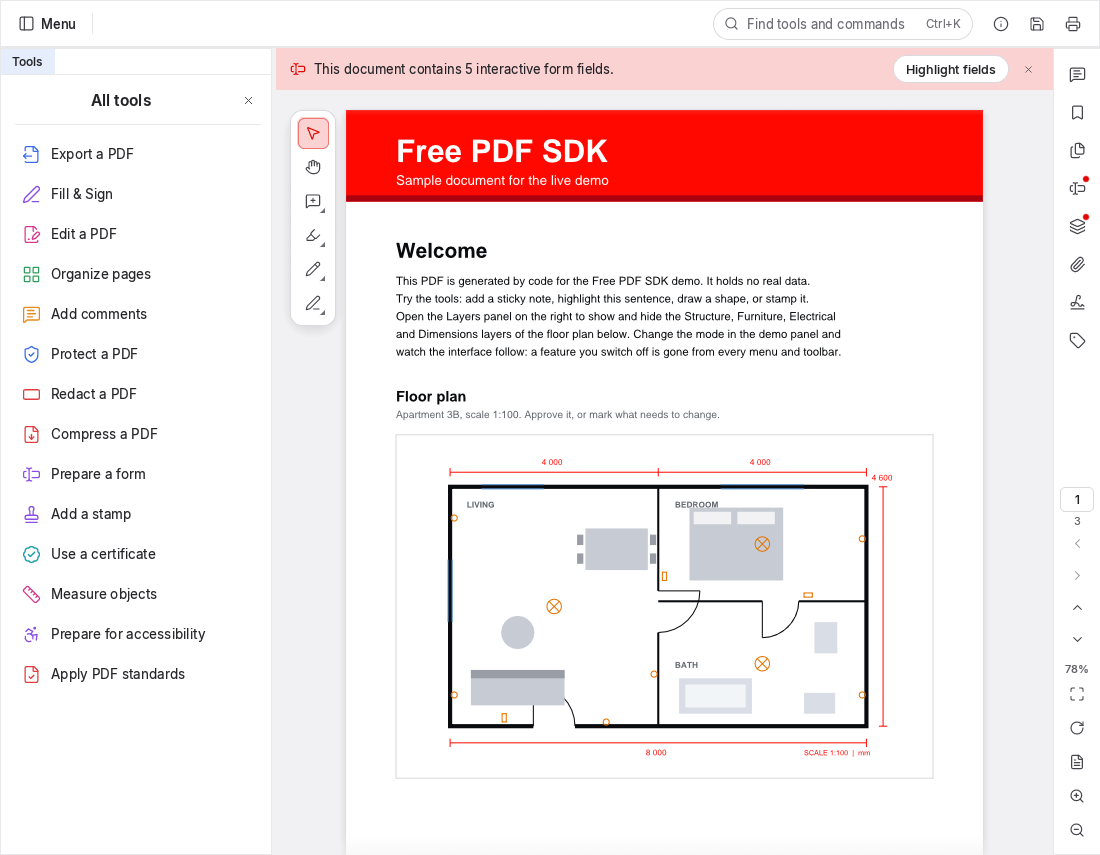The width and height of the screenshot is (1100, 855).
Task: Open Add comments tool
Action: (x=138, y=314)
